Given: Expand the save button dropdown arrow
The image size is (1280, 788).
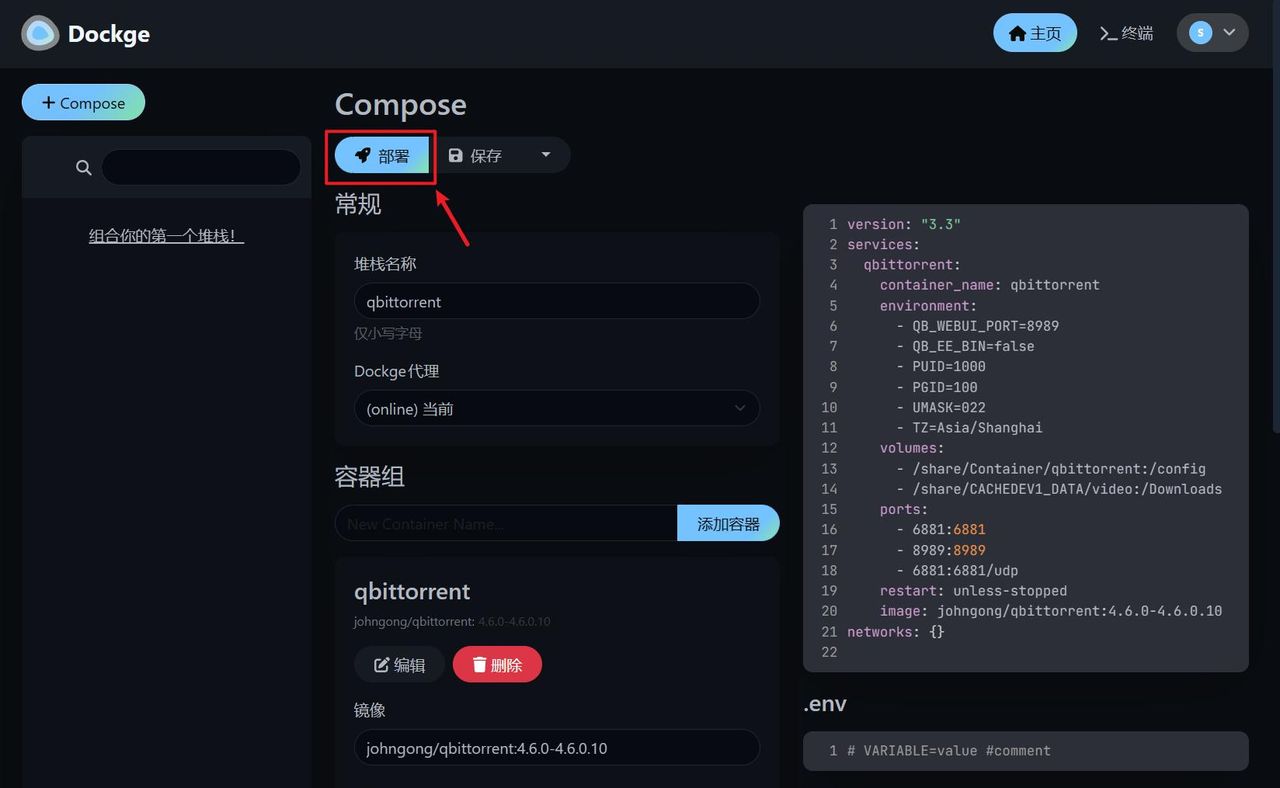Looking at the screenshot, I should pyautogui.click(x=546, y=155).
